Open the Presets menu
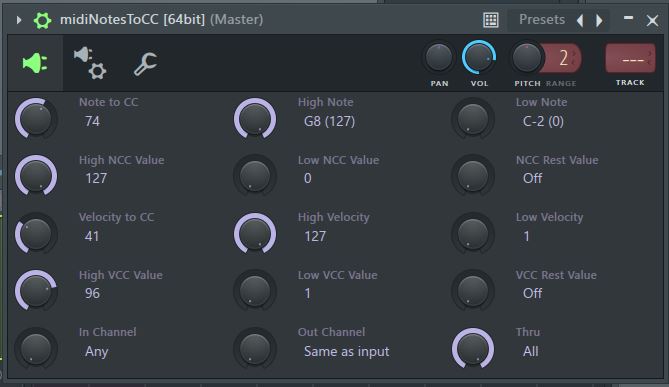 pos(542,20)
